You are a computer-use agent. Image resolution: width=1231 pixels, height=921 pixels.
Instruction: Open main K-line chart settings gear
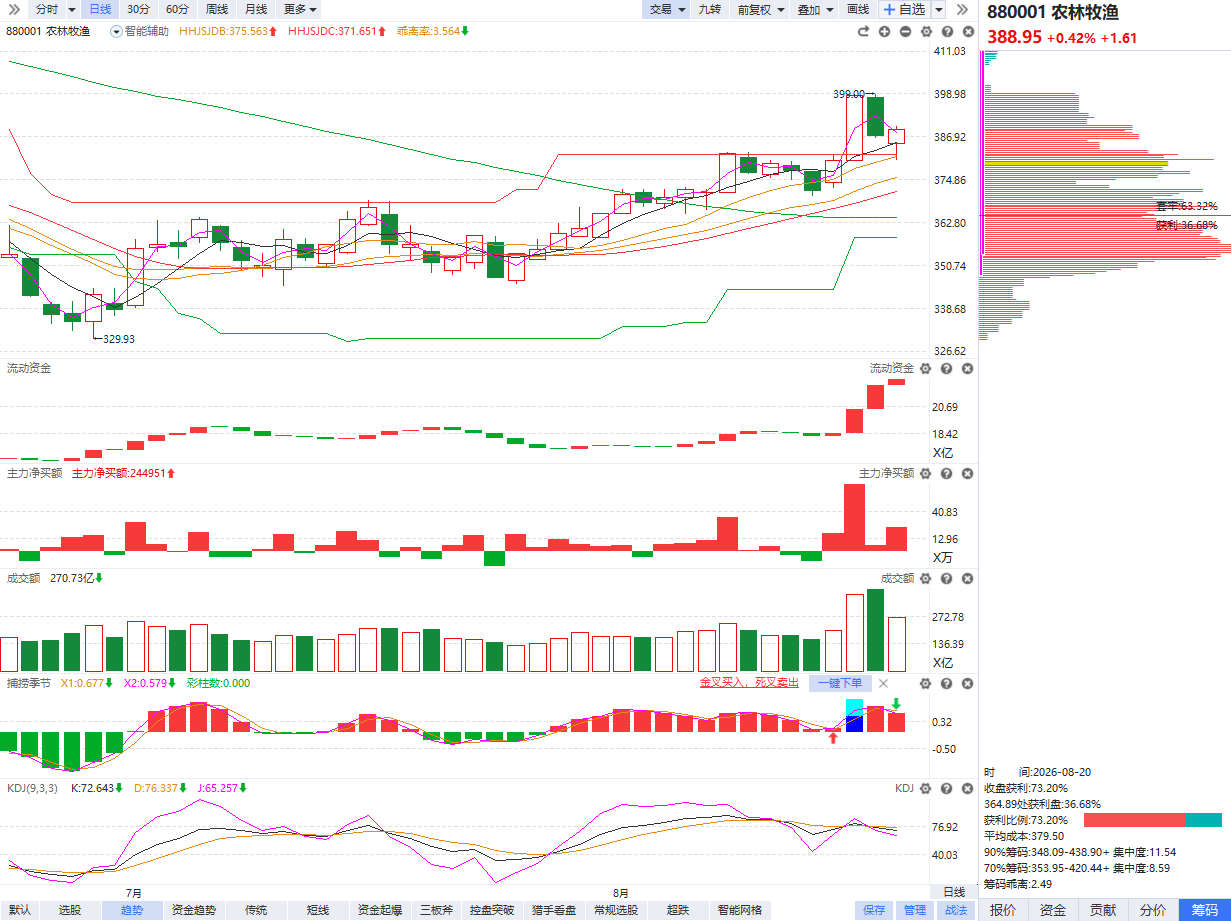point(926,31)
